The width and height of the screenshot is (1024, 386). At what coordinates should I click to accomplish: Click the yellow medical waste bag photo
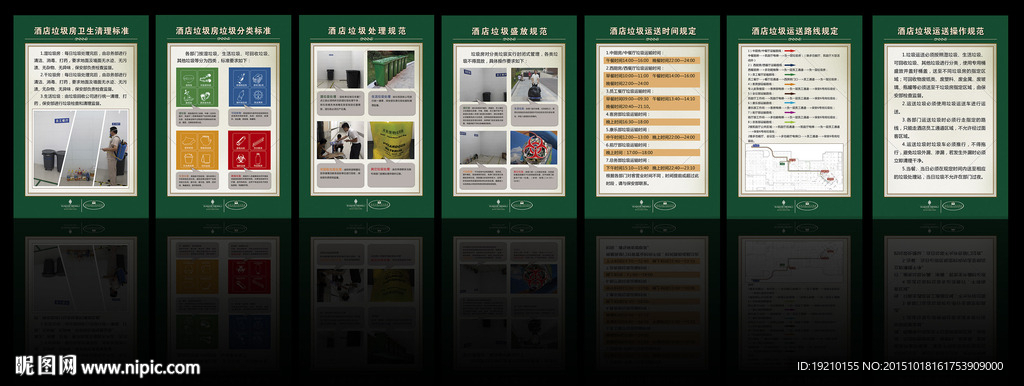click(x=391, y=140)
